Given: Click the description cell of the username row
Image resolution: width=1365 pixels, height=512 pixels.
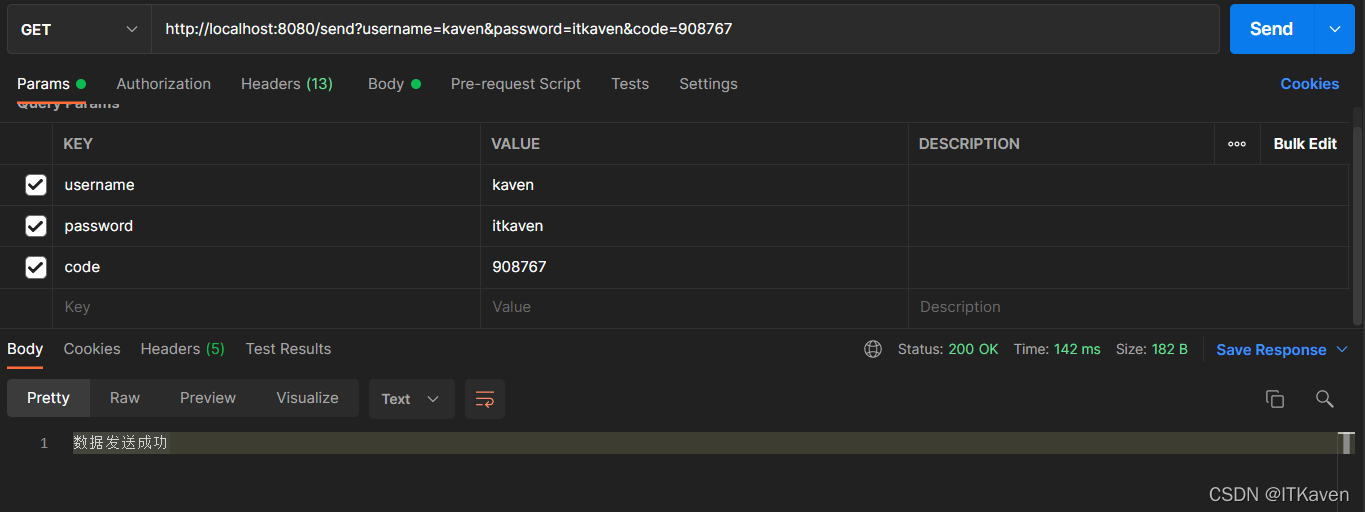Looking at the screenshot, I should [x=1129, y=185].
